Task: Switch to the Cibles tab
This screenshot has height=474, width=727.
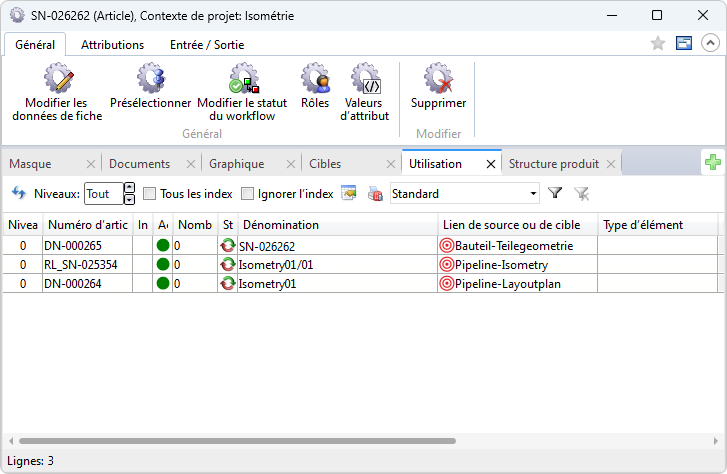Action: point(325,164)
